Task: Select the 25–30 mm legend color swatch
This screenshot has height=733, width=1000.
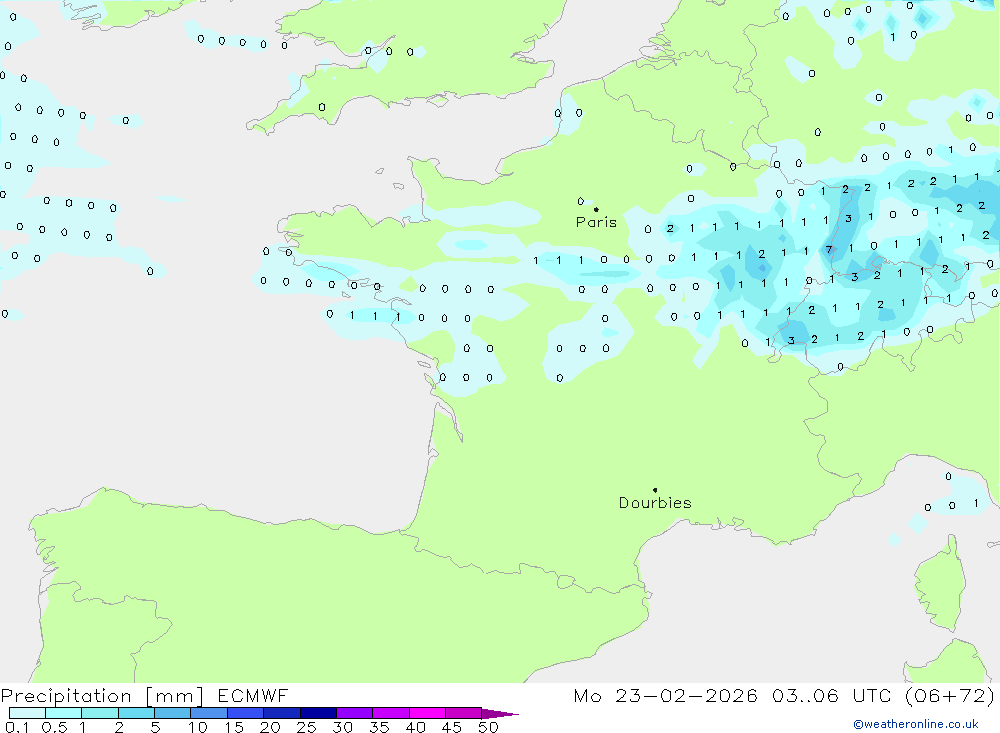Action: [x=318, y=713]
